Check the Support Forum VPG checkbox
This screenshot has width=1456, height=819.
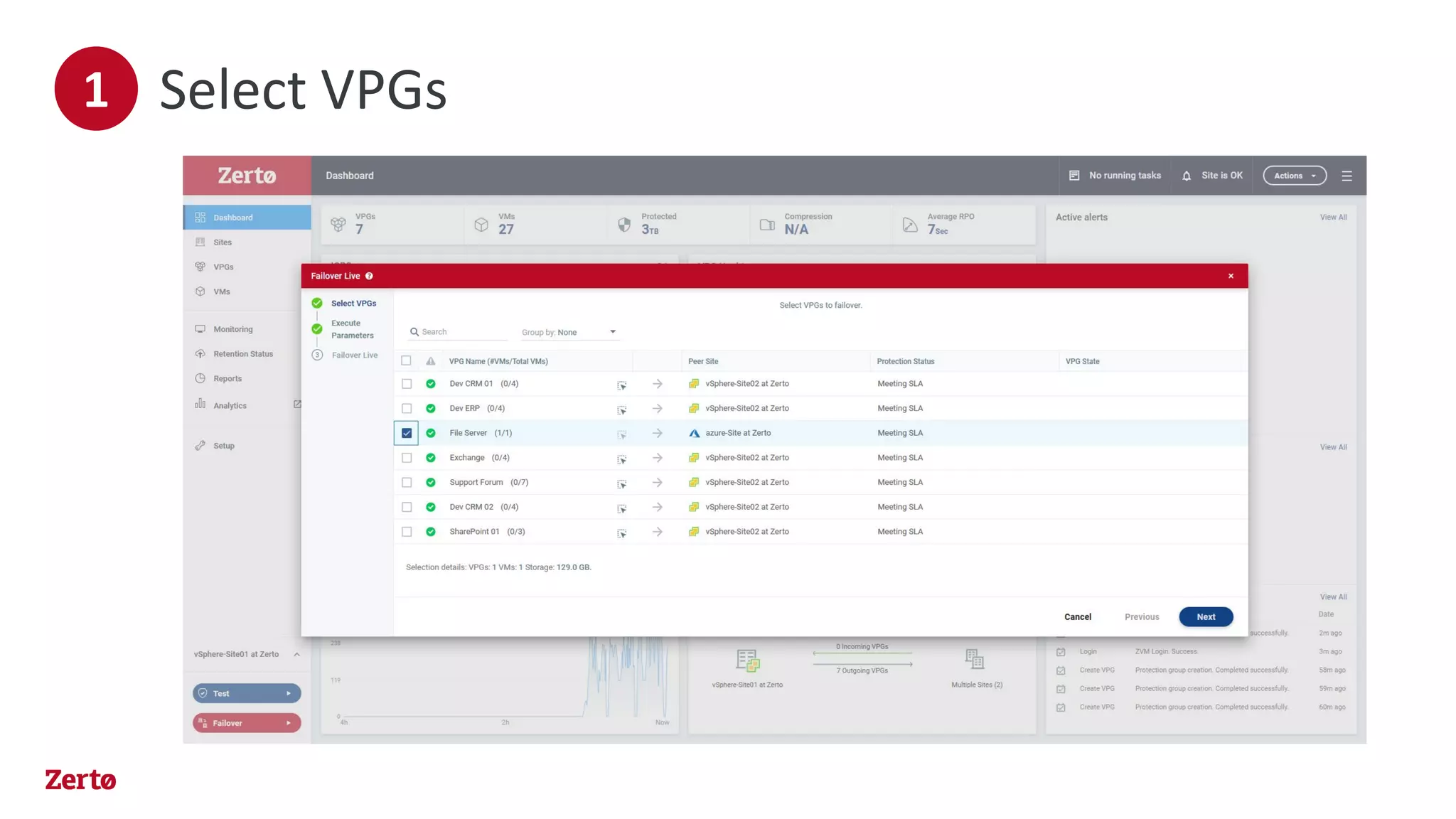[407, 483]
